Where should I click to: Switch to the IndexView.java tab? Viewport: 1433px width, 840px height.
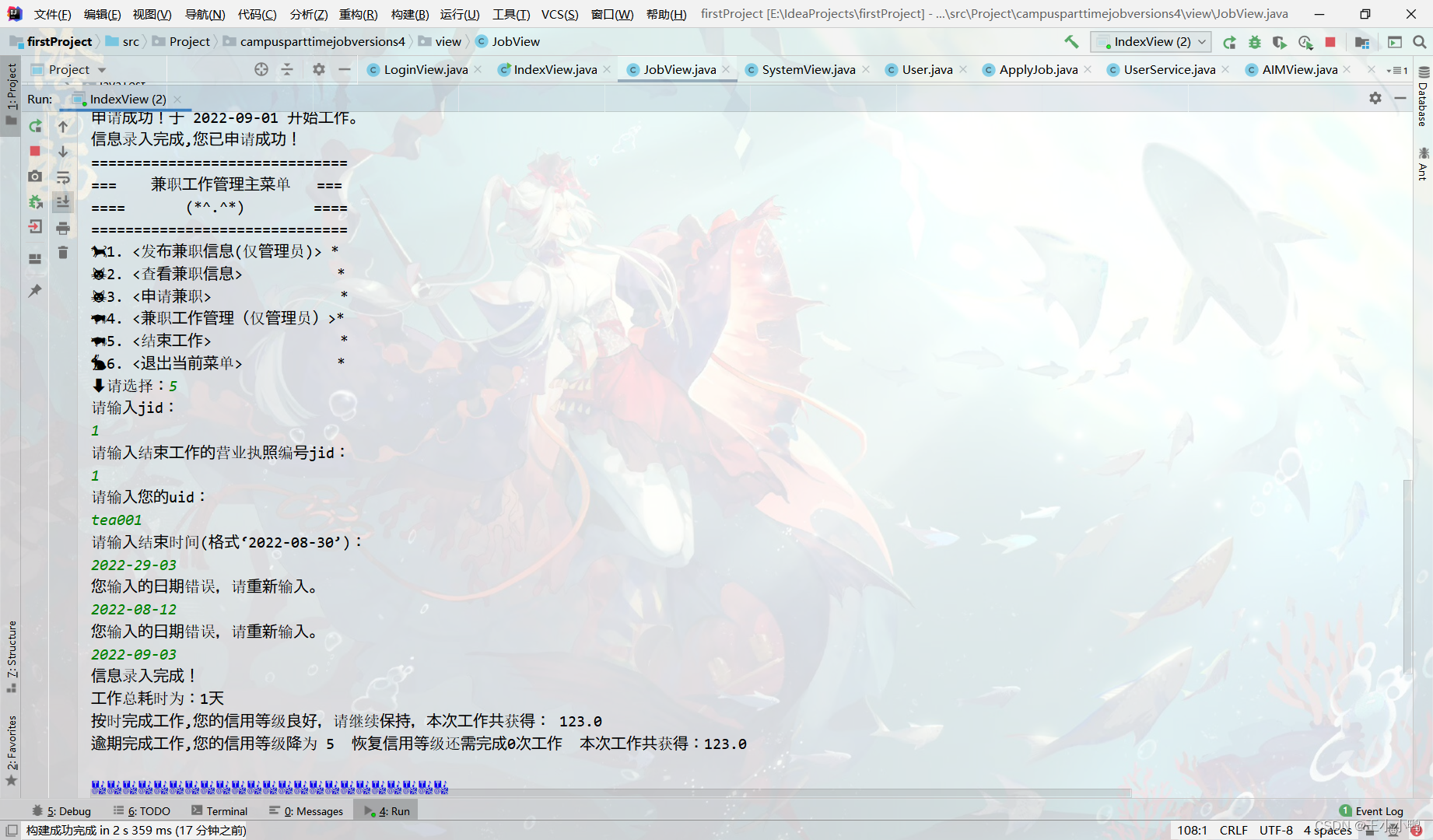coord(555,69)
